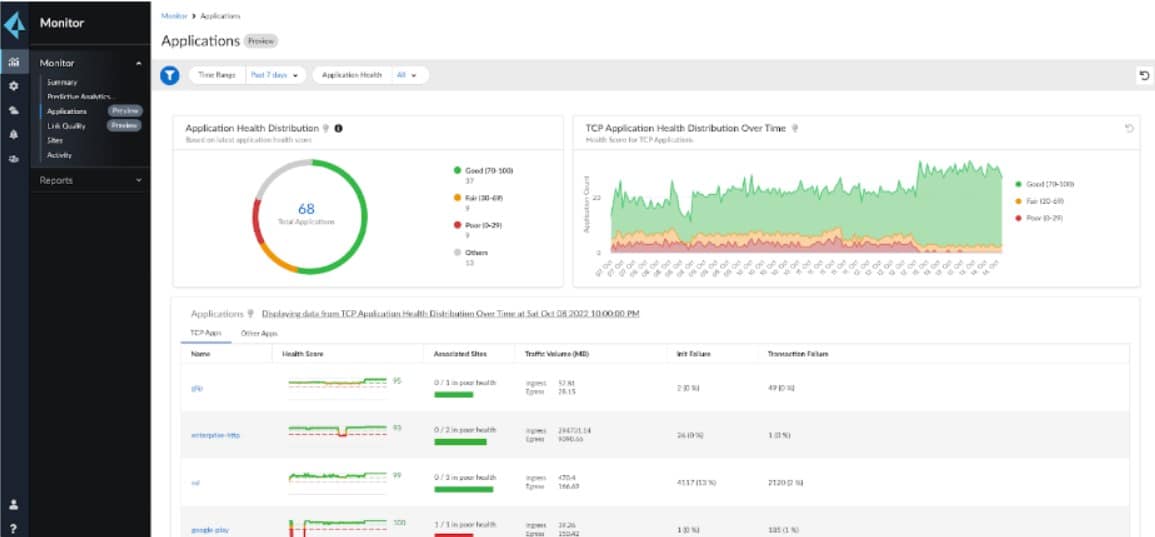
Task: Click the reset filters icon at right of filter bar
Action: 1144,75
